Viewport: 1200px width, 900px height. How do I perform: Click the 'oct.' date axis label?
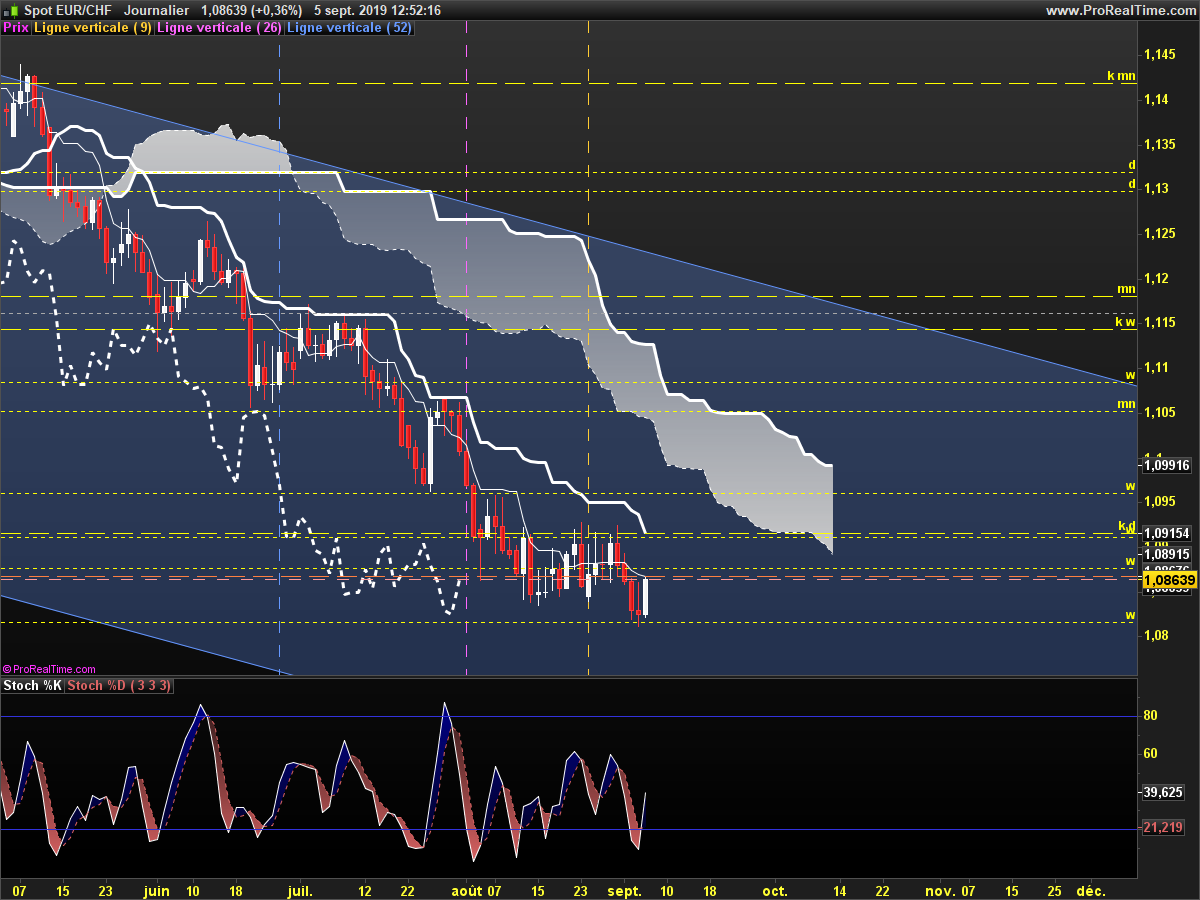tap(775, 890)
